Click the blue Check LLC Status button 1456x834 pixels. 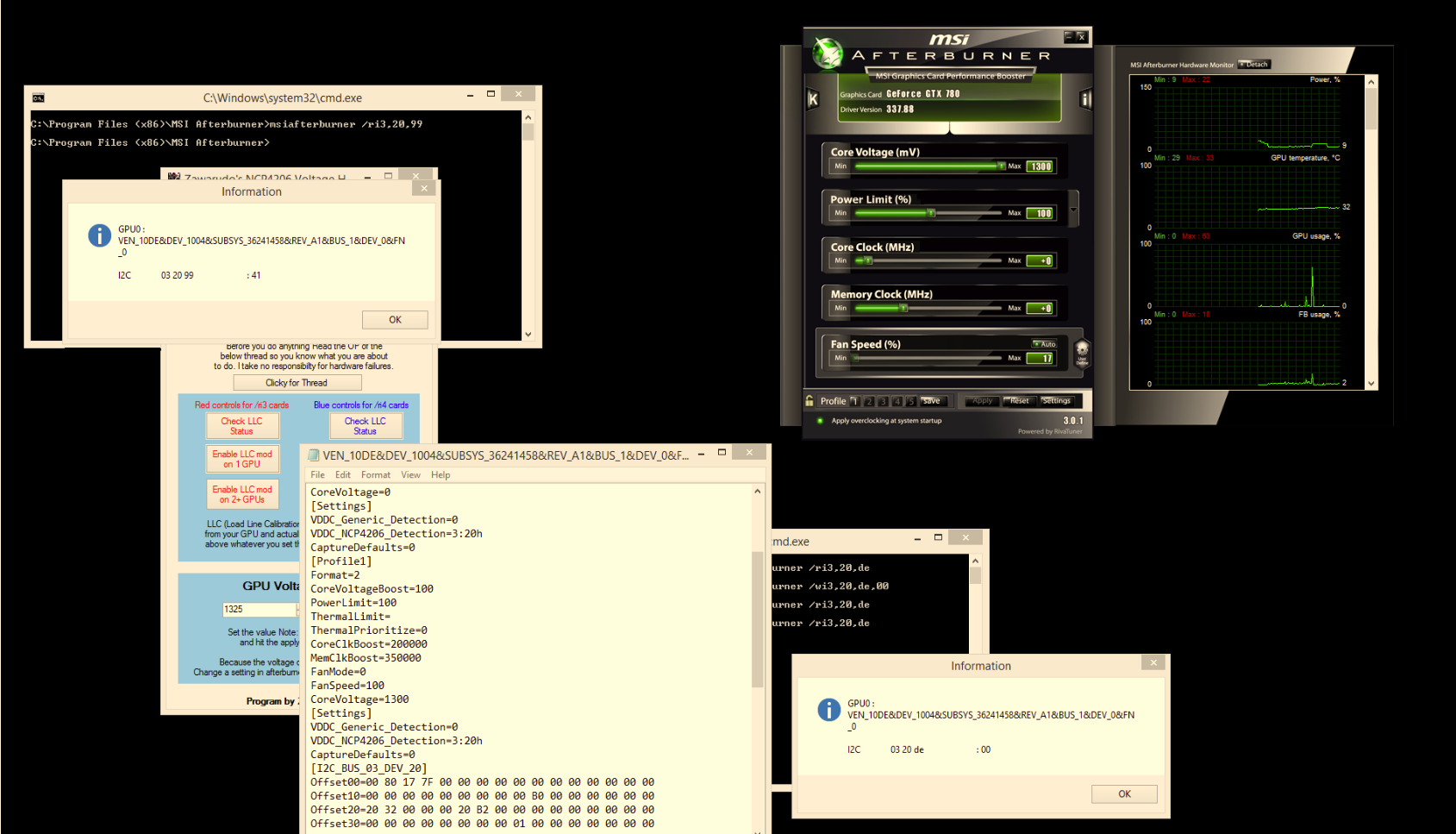click(366, 426)
